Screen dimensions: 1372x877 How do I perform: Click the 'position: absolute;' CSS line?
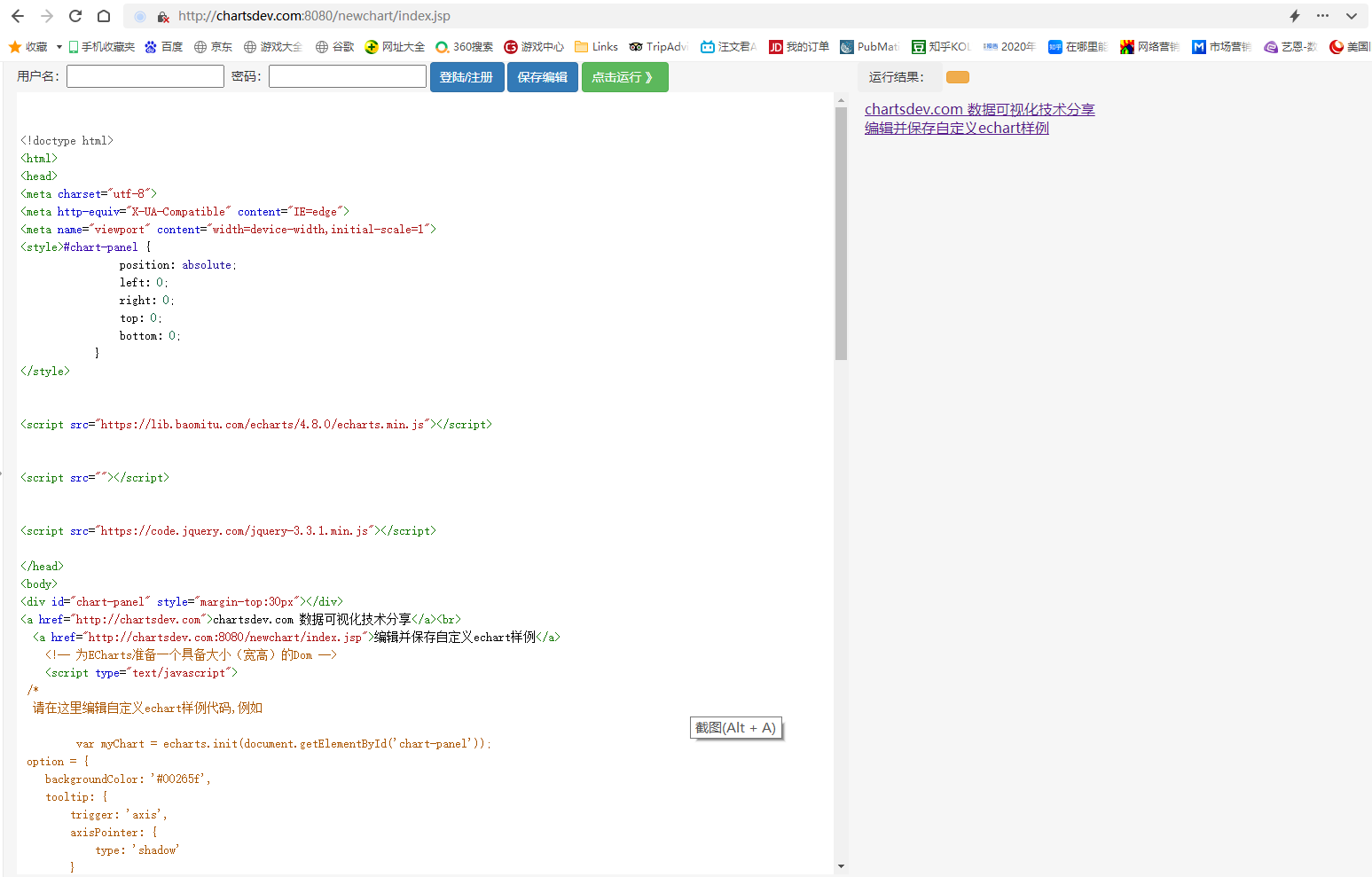[x=178, y=264]
